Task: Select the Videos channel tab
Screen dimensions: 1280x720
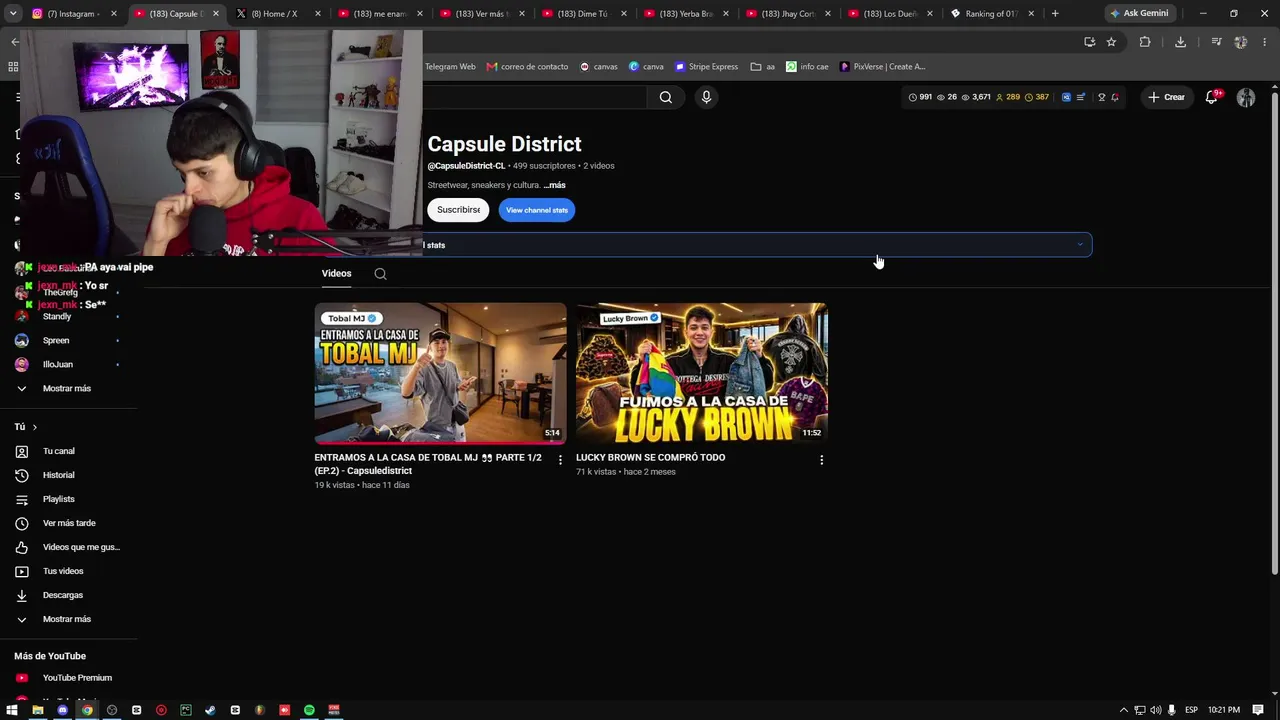Action: point(336,274)
